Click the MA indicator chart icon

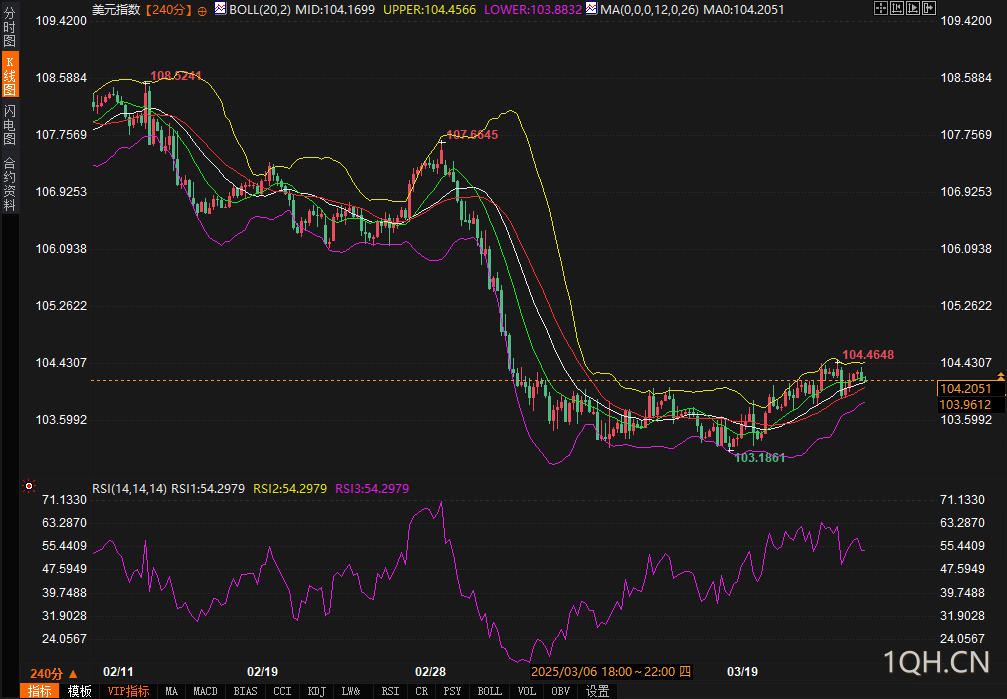[591, 9]
